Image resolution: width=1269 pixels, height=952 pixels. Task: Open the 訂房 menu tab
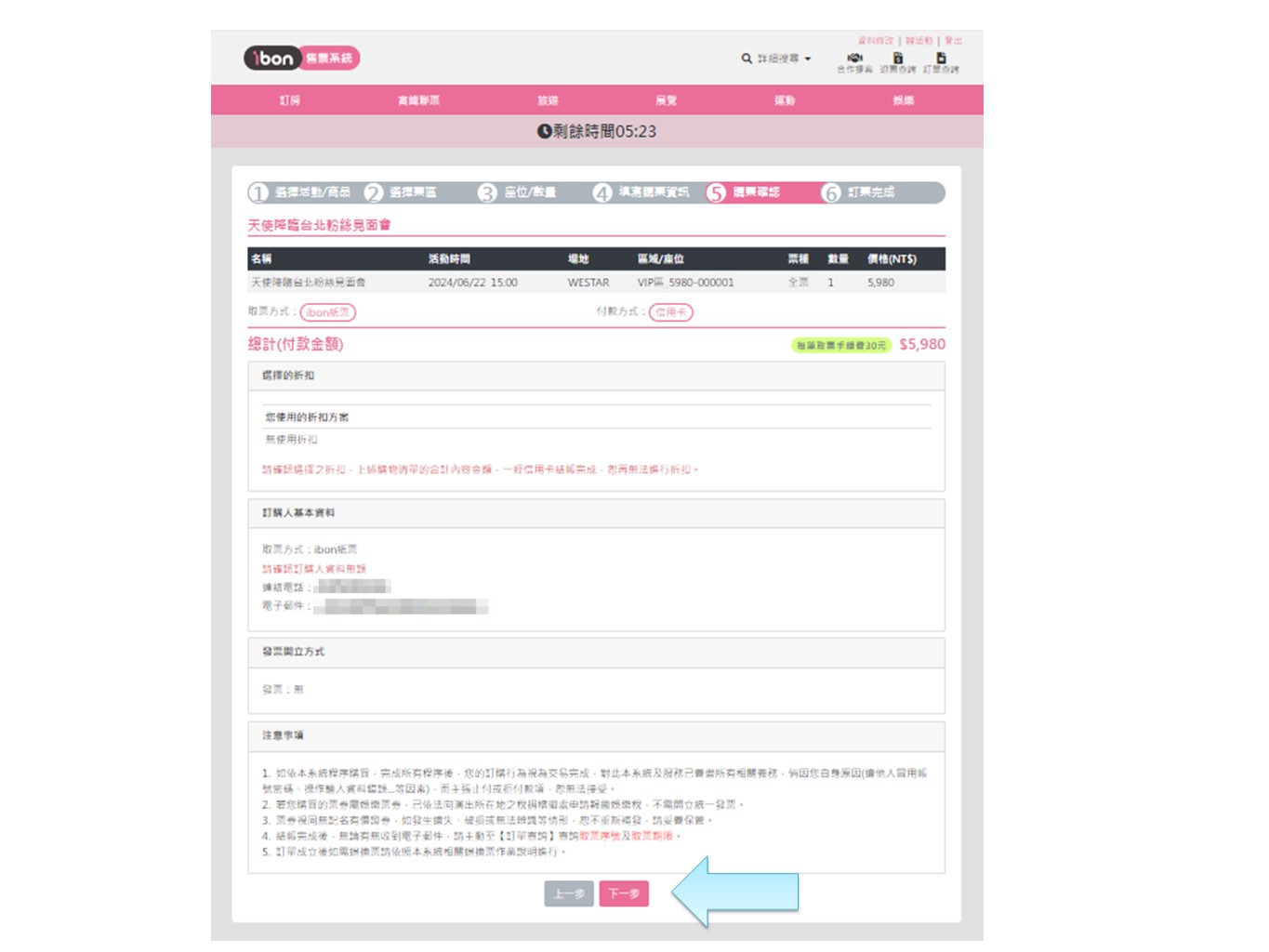[290, 100]
